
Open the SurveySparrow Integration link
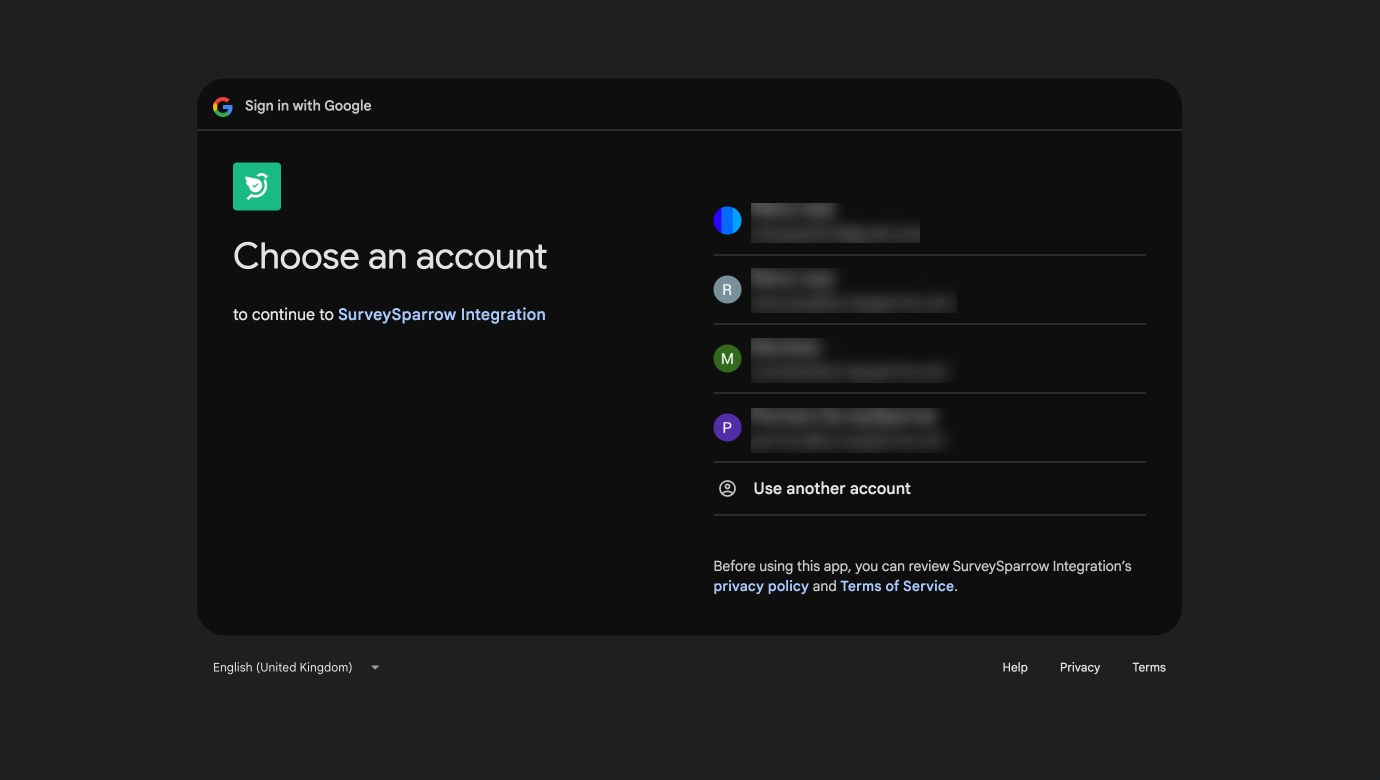(x=442, y=314)
